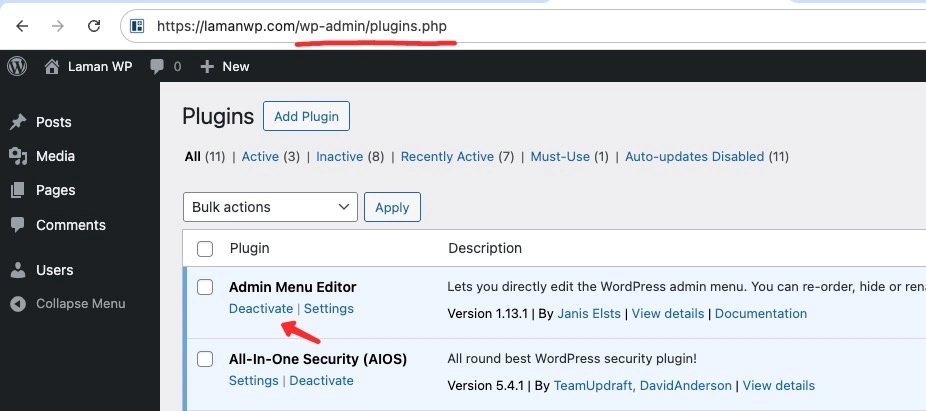
Task: Check the Admin Menu Editor checkbox
Action: (205, 287)
